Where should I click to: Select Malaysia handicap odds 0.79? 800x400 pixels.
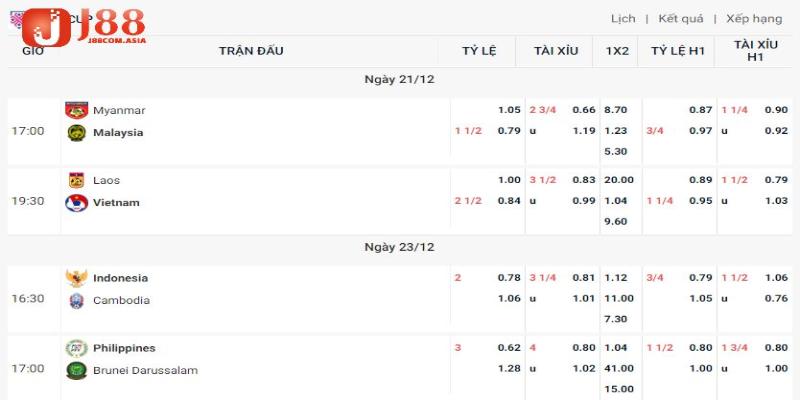click(509, 131)
